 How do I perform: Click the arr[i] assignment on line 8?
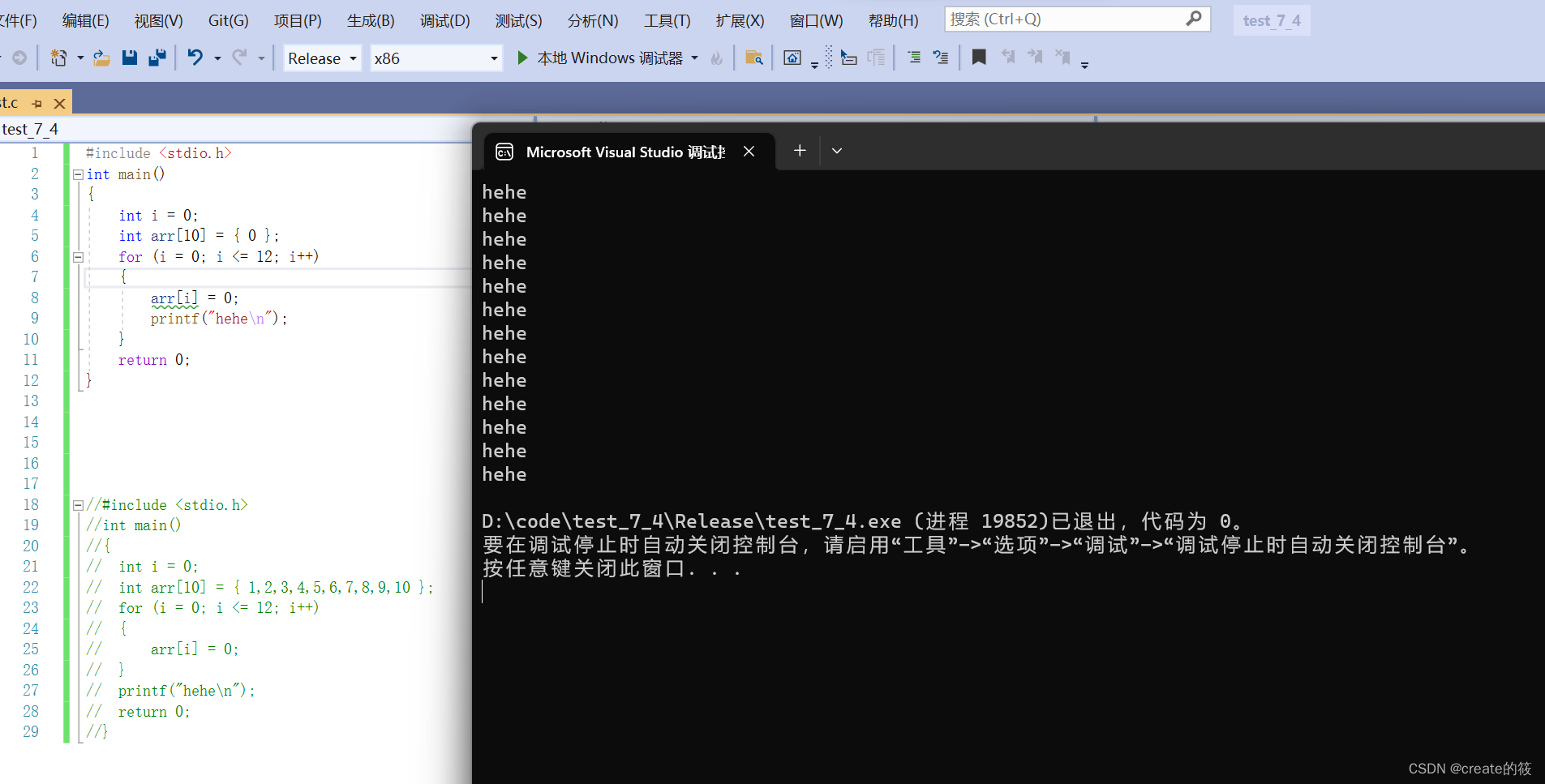click(x=194, y=298)
